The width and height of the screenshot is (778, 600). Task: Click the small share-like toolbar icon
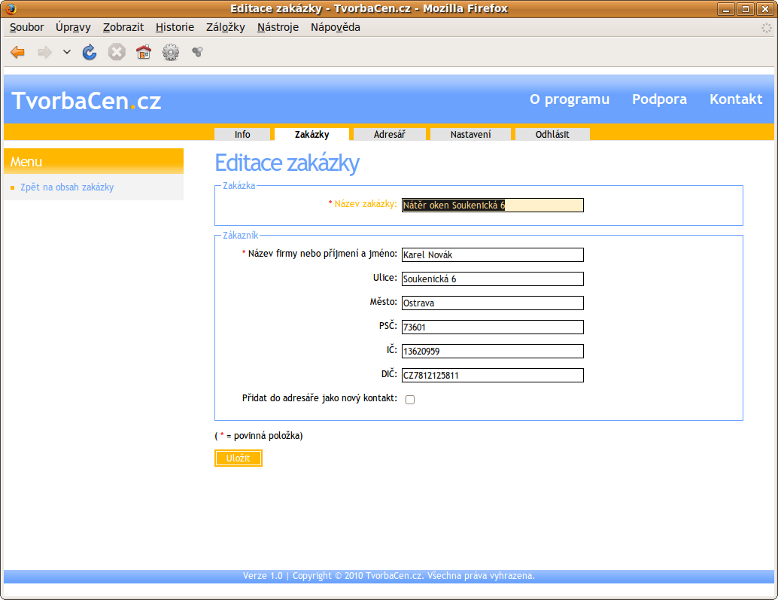click(x=197, y=52)
